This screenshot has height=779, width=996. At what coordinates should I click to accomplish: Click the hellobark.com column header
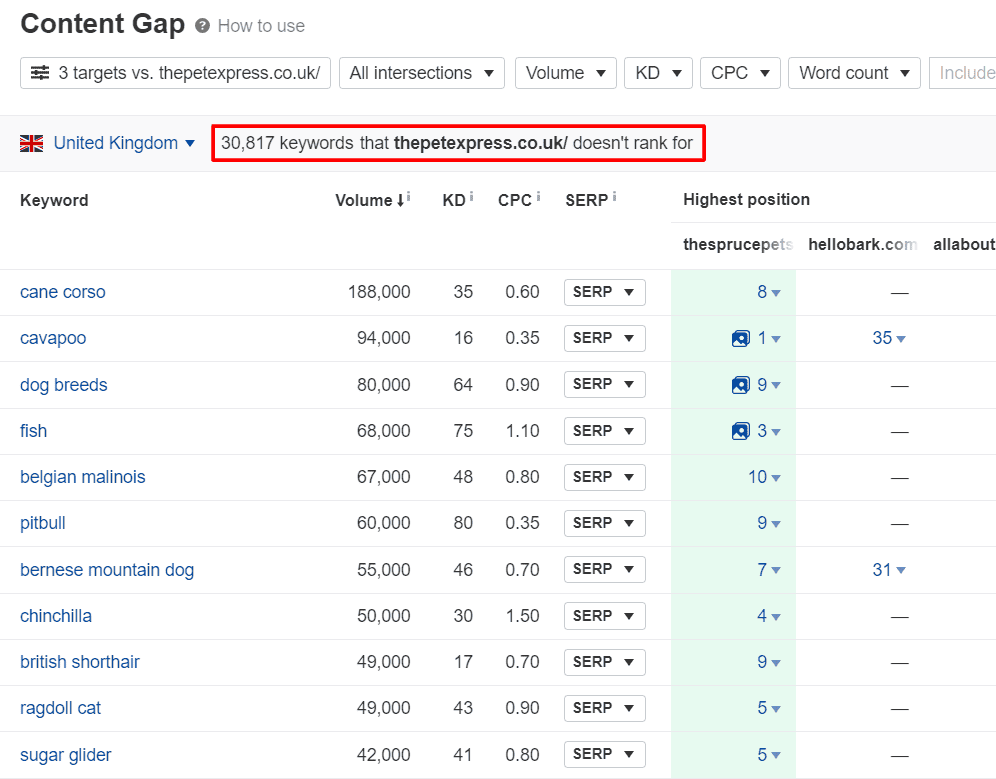click(x=863, y=245)
